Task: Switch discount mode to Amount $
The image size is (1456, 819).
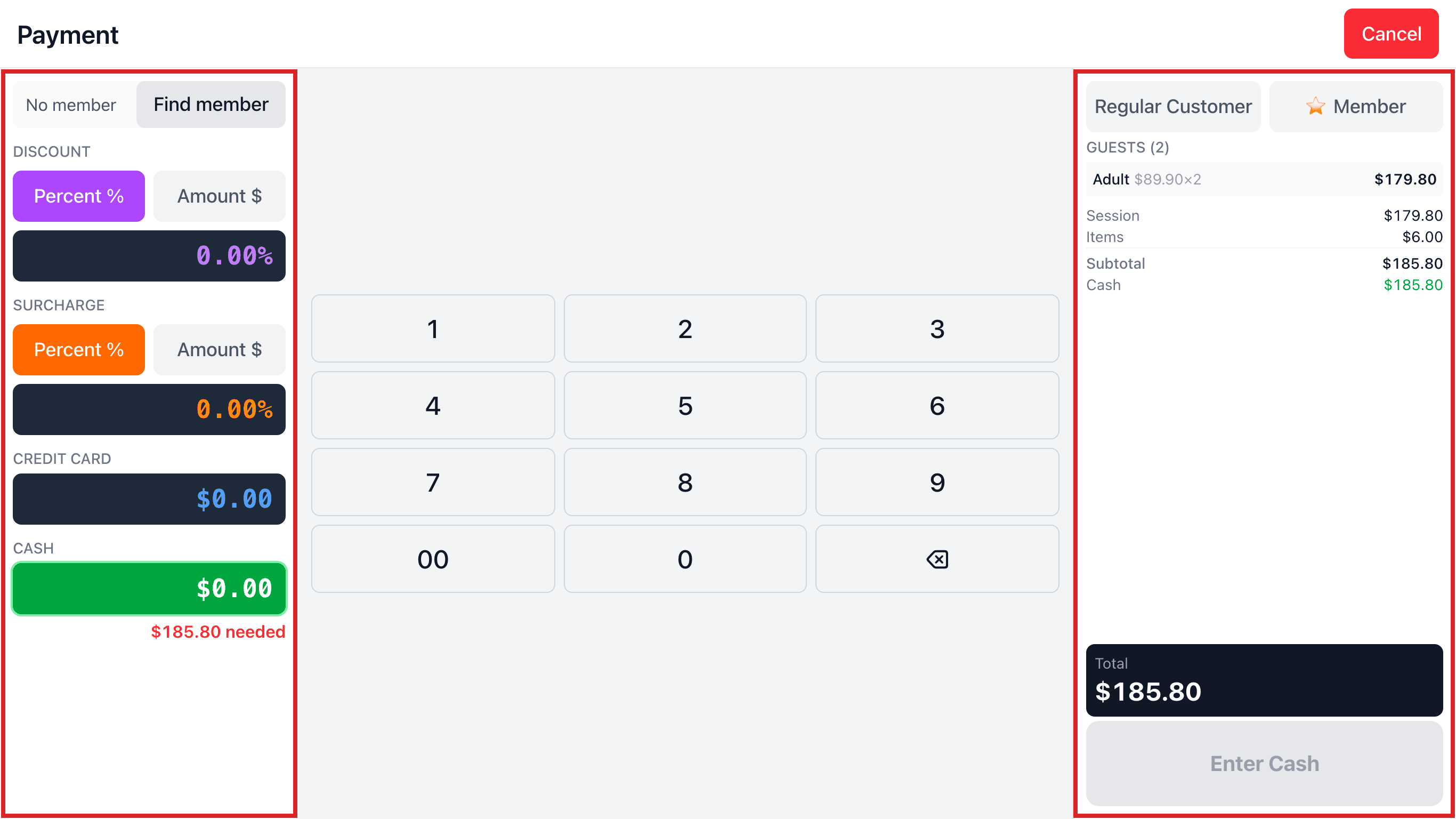Action: tap(219, 196)
